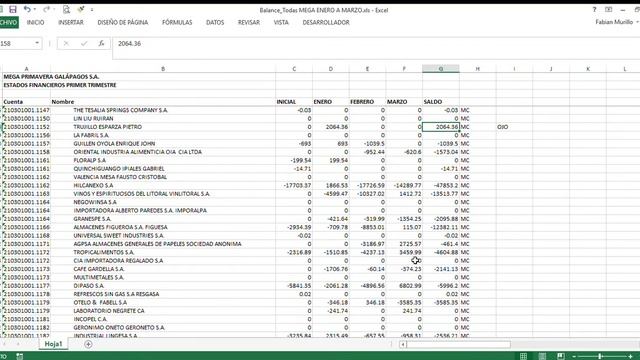Open the FÓRMULAS ribbon tab
This screenshot has width=640, height=360.
click(x=177, y=22)
